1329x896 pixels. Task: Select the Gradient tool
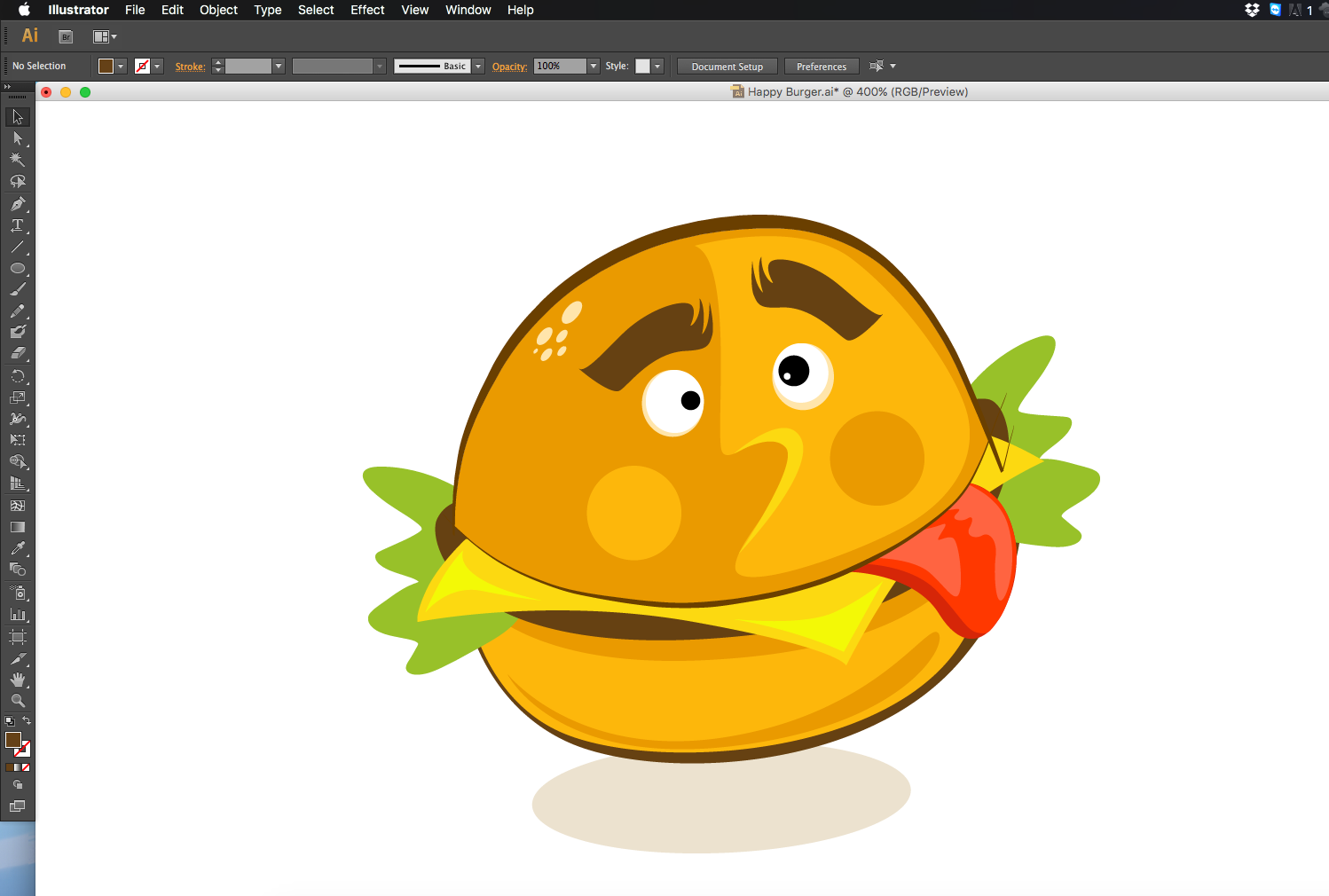pos(17,527)
